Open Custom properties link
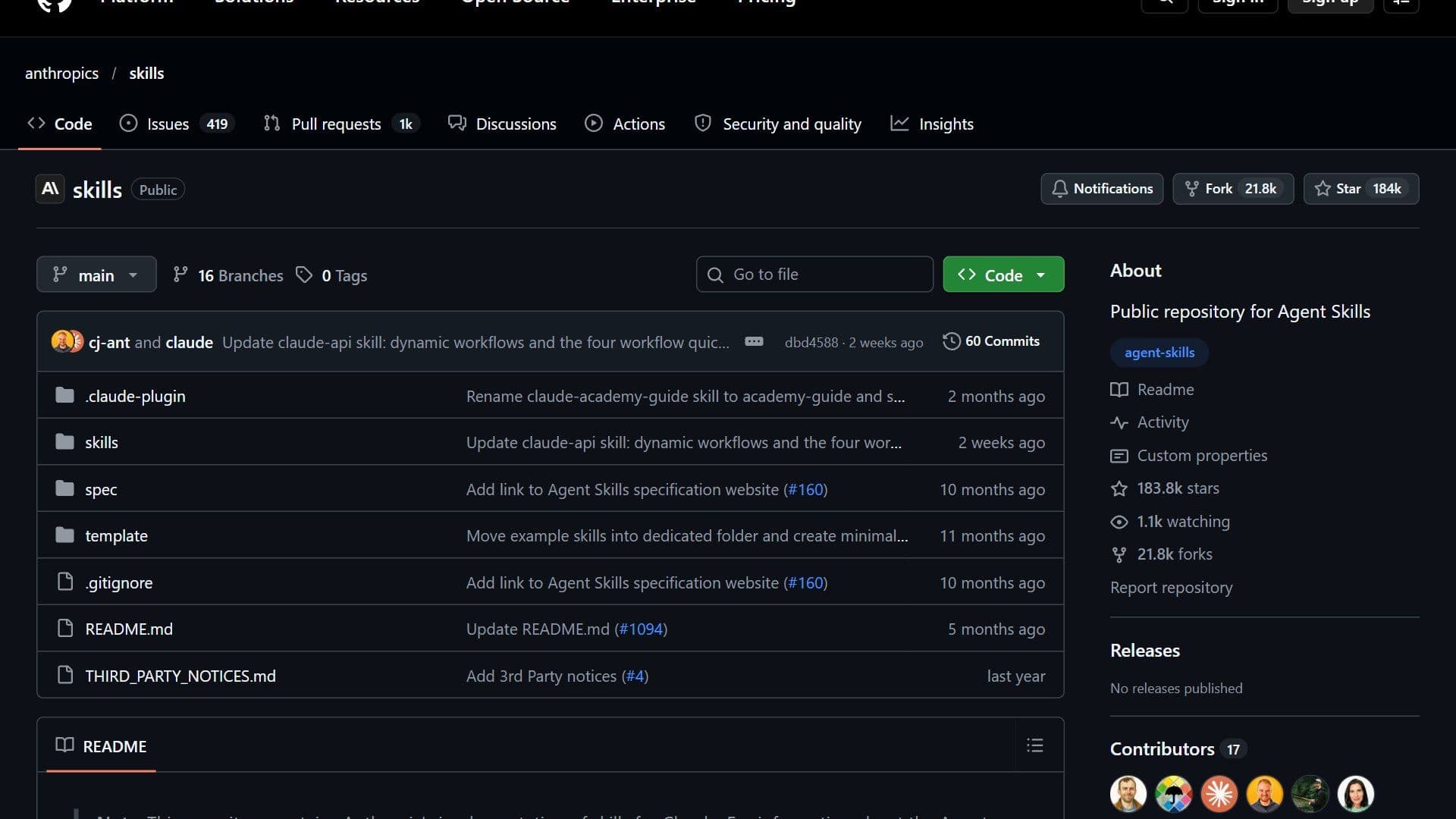The width and height of the screenshot is (1456, 819). coord(1188,456)
